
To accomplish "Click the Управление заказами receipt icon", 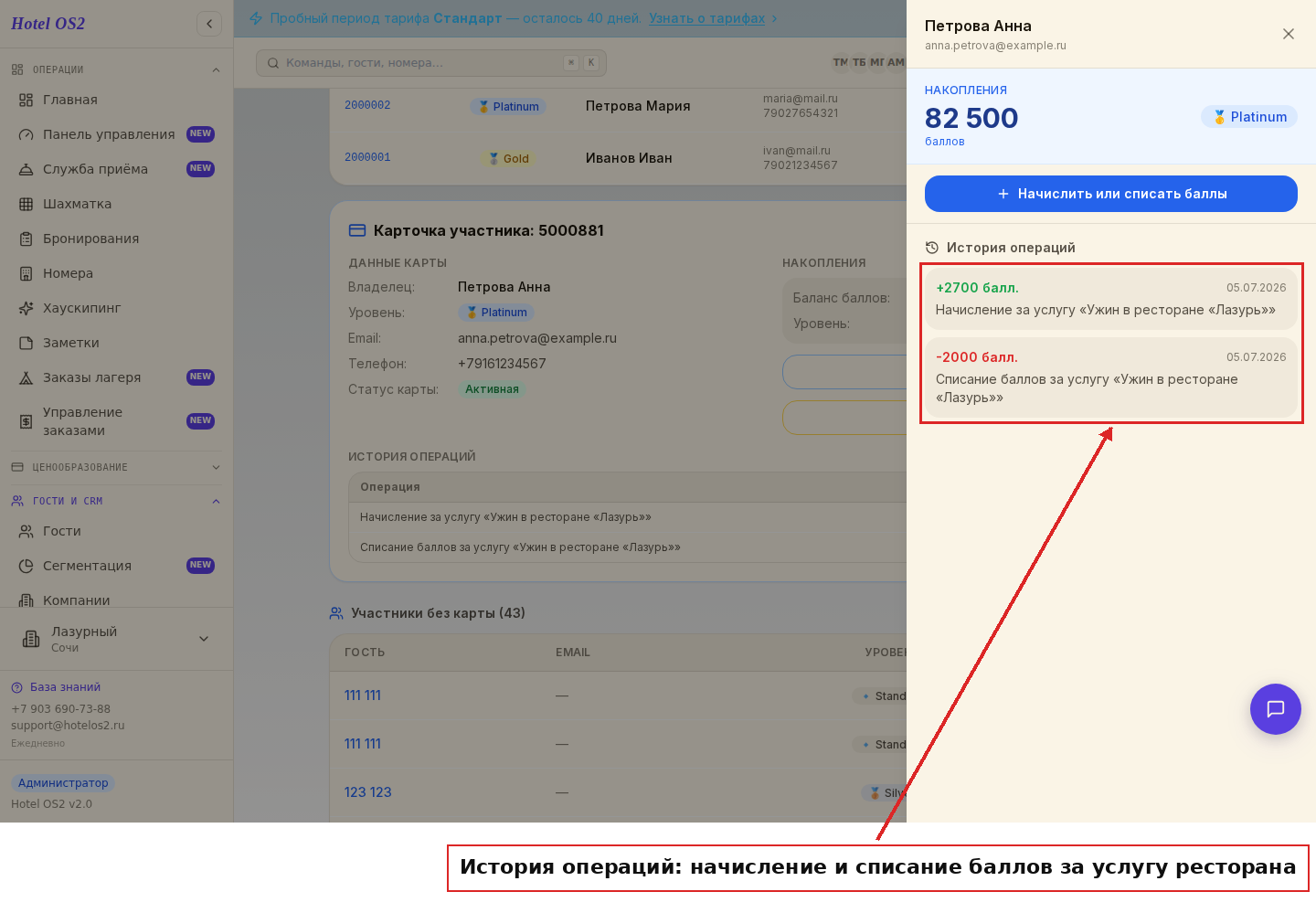I will [x=26, y=421].
